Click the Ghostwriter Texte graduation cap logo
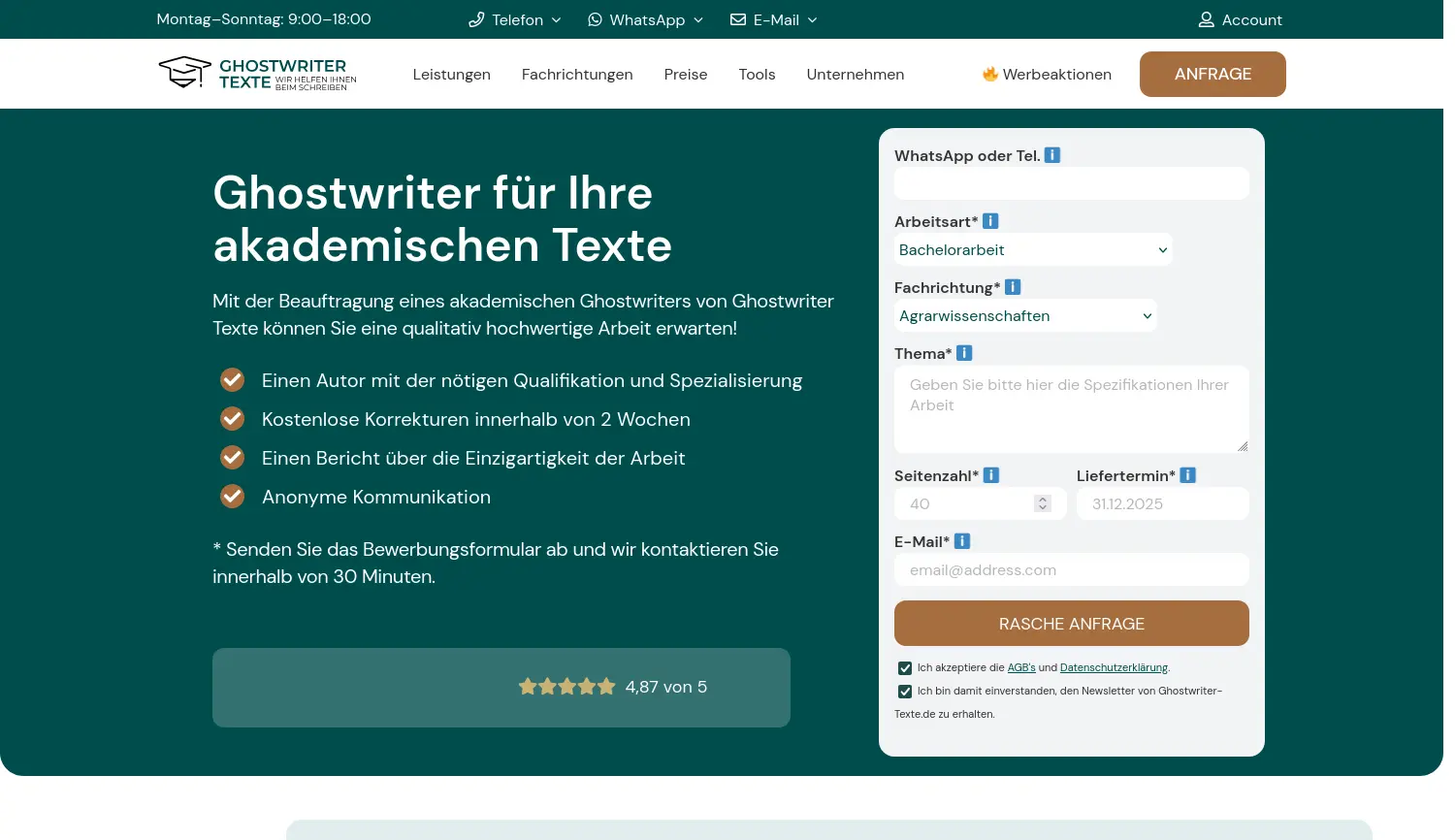Viewport: 1455px width, 840px height. 184,72
